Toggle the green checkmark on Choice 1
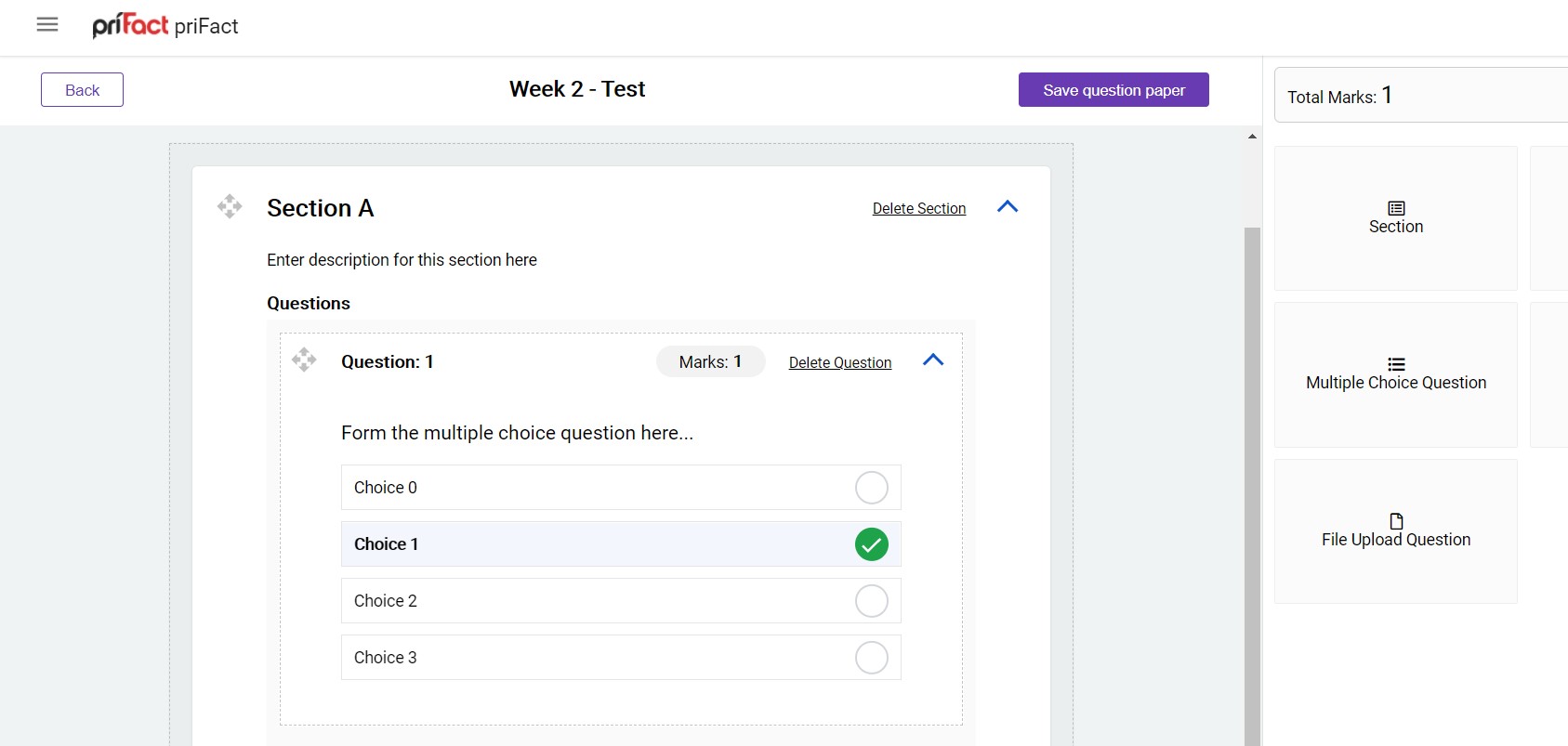 tap(872, 544)
